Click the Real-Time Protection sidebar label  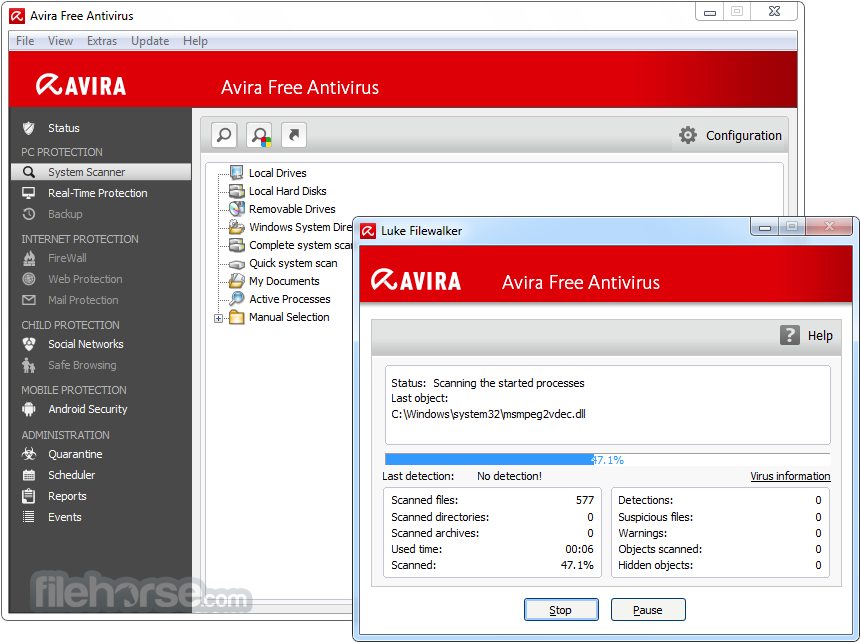click(x=97, y=193)
